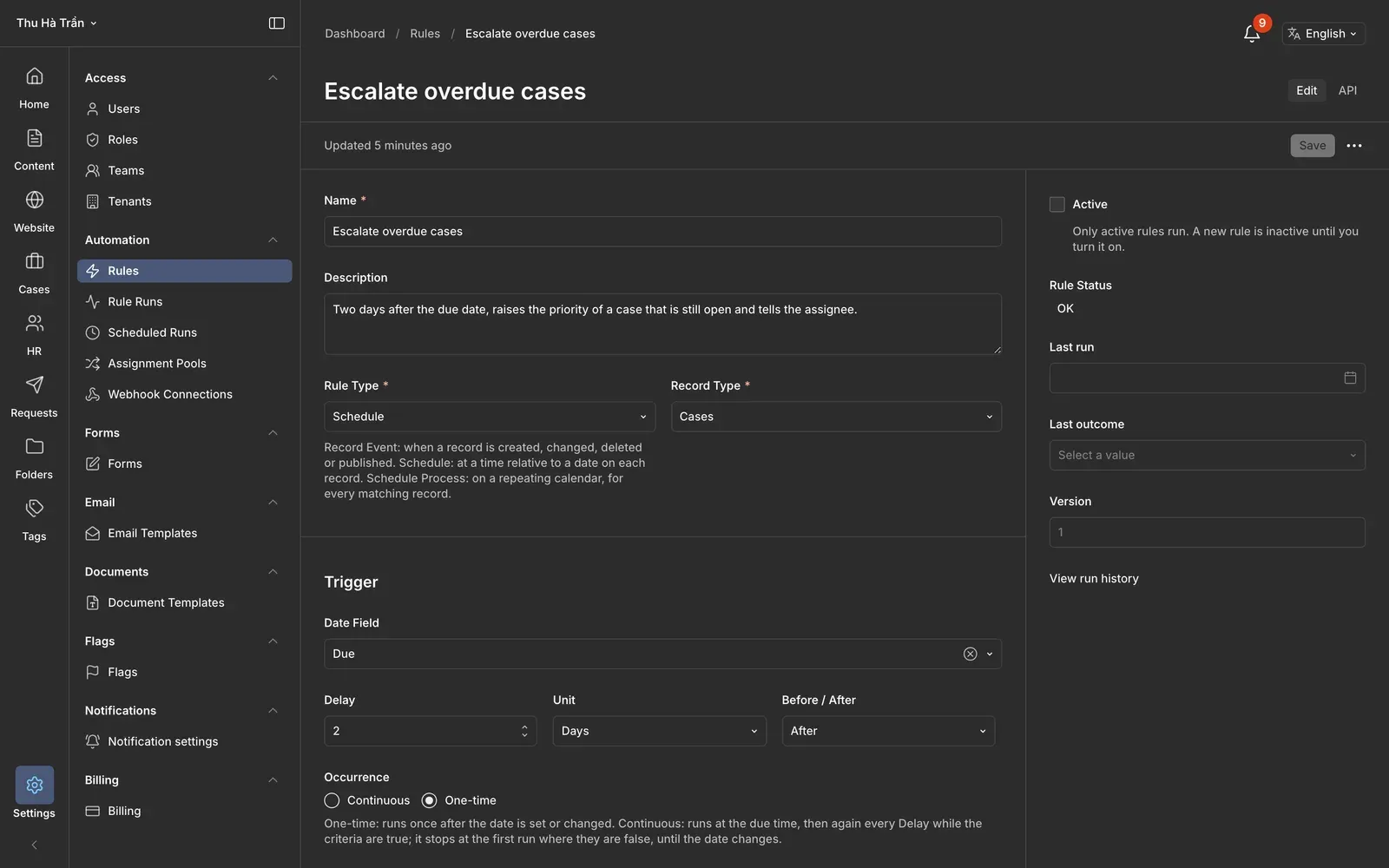Viewport: 1389px width, 868px height.
Task: Open the Last outcome dropdown
Action: 1207,455
